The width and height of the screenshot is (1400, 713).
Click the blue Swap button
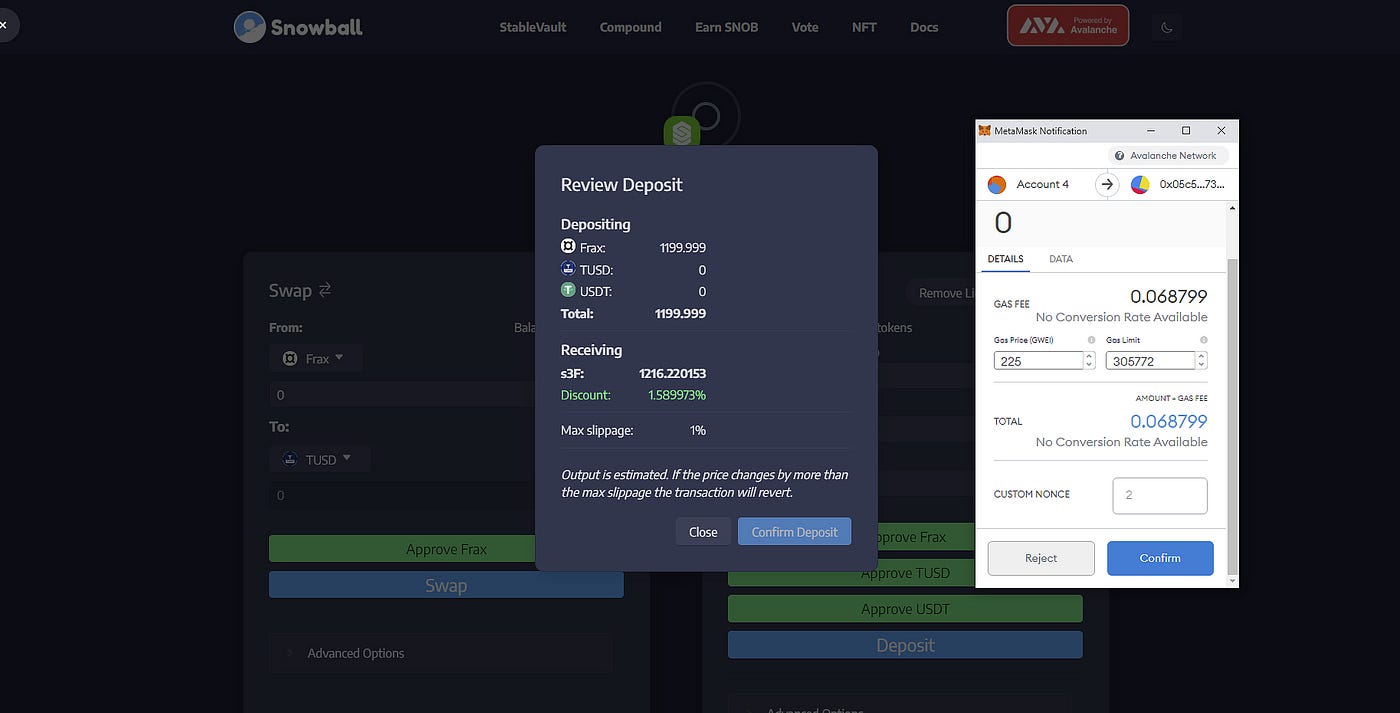click(446, 585)
